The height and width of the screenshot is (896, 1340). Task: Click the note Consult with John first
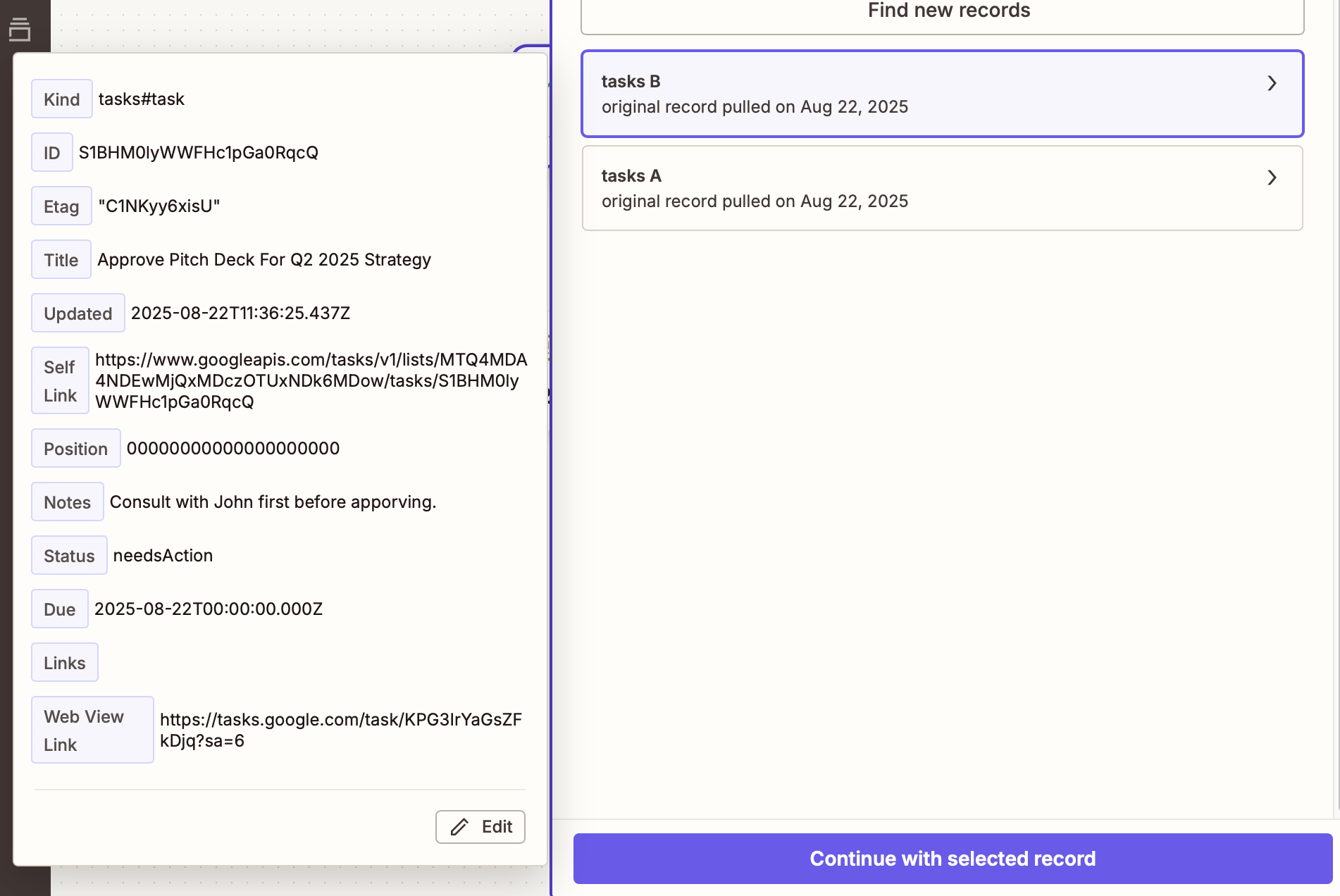pos(273,502)
